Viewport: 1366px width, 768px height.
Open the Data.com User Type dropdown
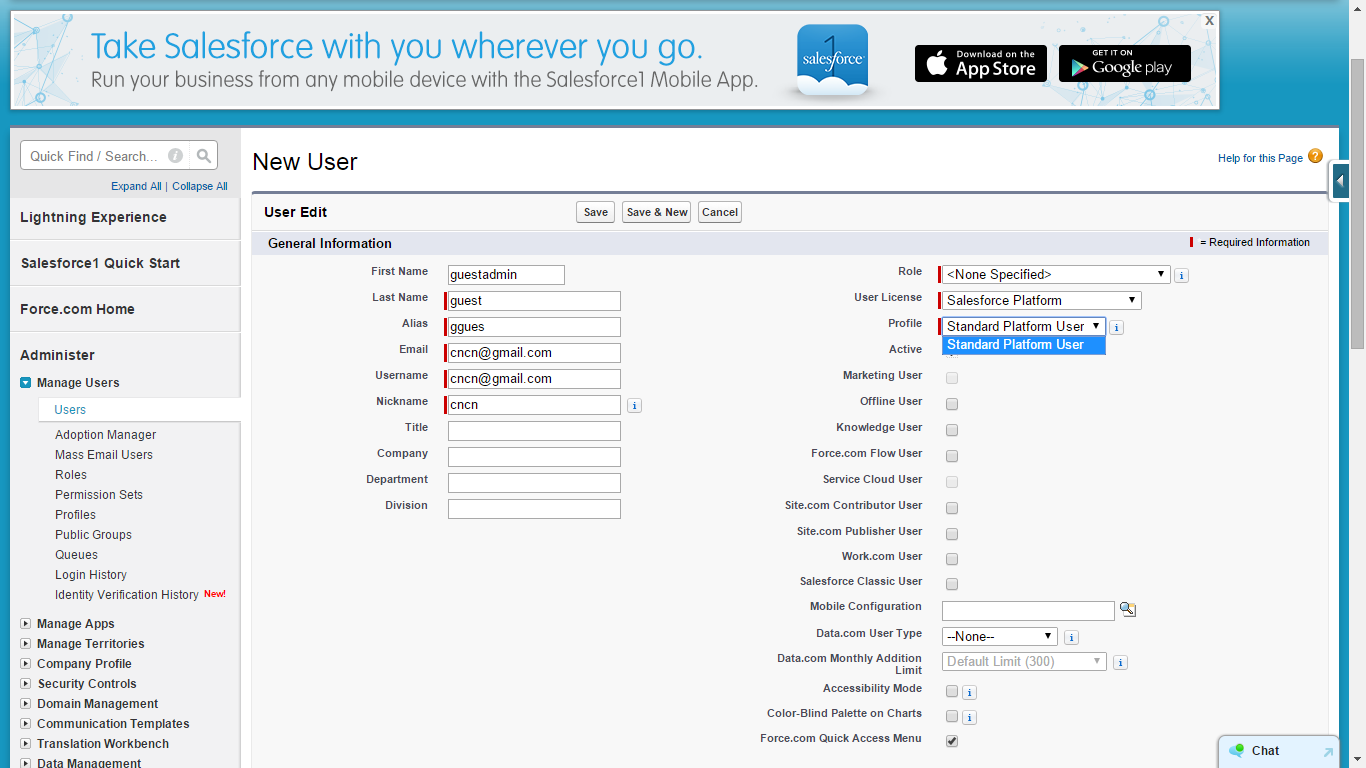click(1000, 636)
